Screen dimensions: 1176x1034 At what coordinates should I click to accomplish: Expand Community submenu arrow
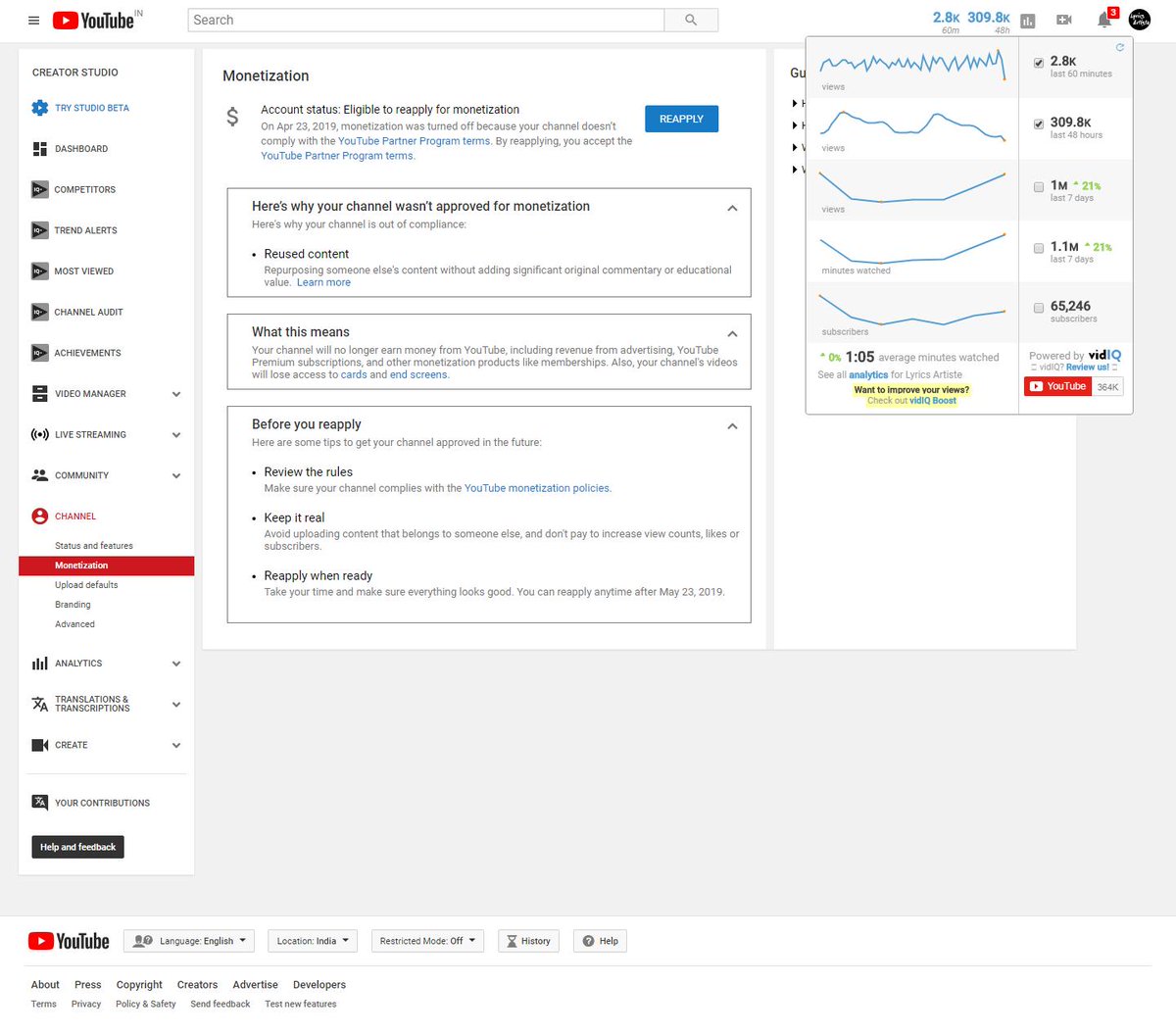(176, 475)
